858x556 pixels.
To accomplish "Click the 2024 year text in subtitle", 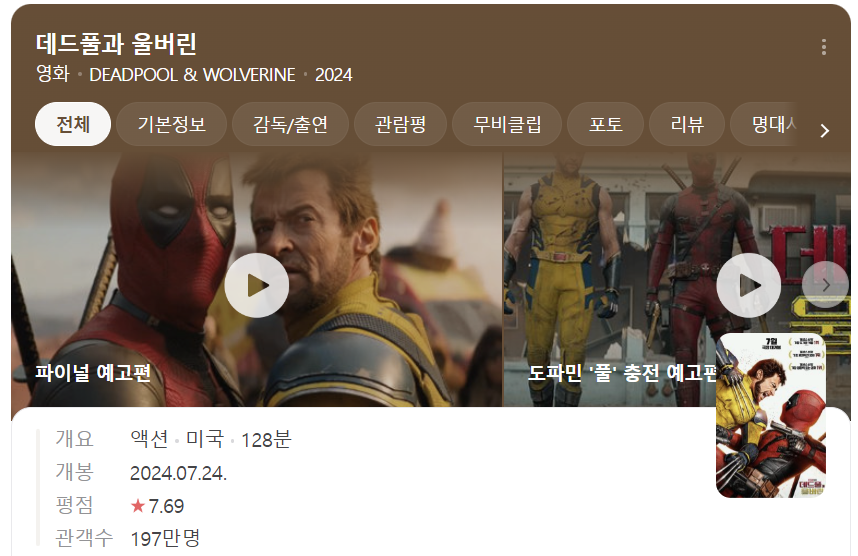I will coord(333,74).
